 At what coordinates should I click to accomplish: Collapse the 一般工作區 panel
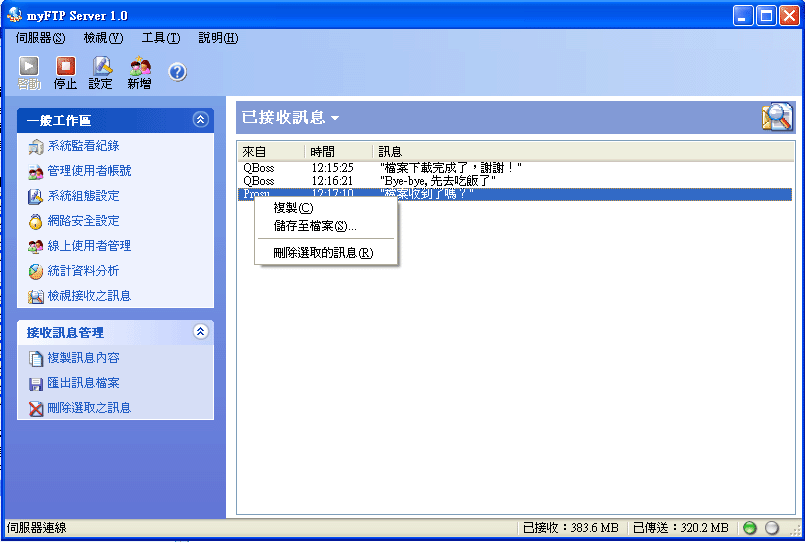click(x=200, y=120)
